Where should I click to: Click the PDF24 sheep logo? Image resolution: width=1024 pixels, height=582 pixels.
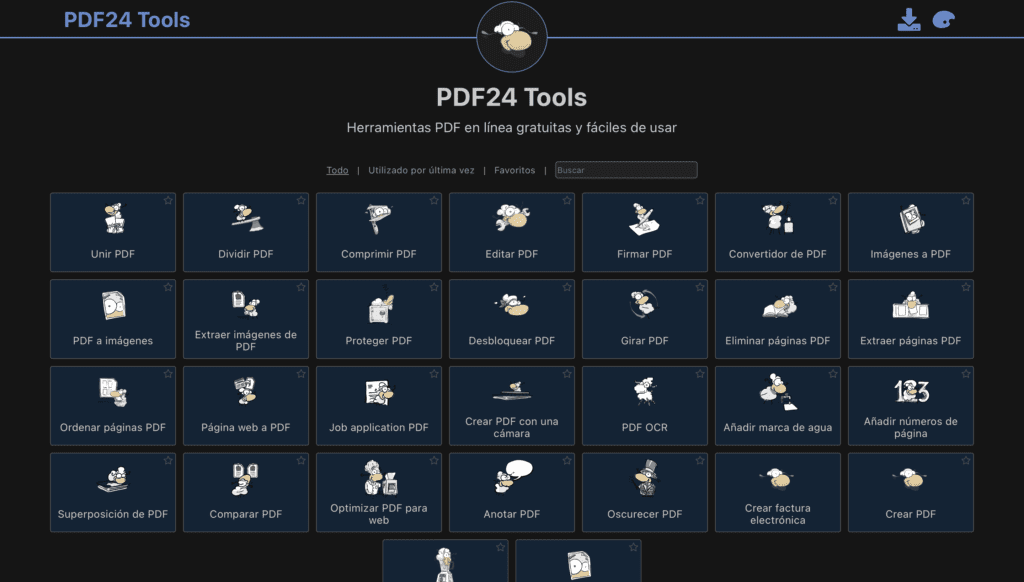click(512, 37)
